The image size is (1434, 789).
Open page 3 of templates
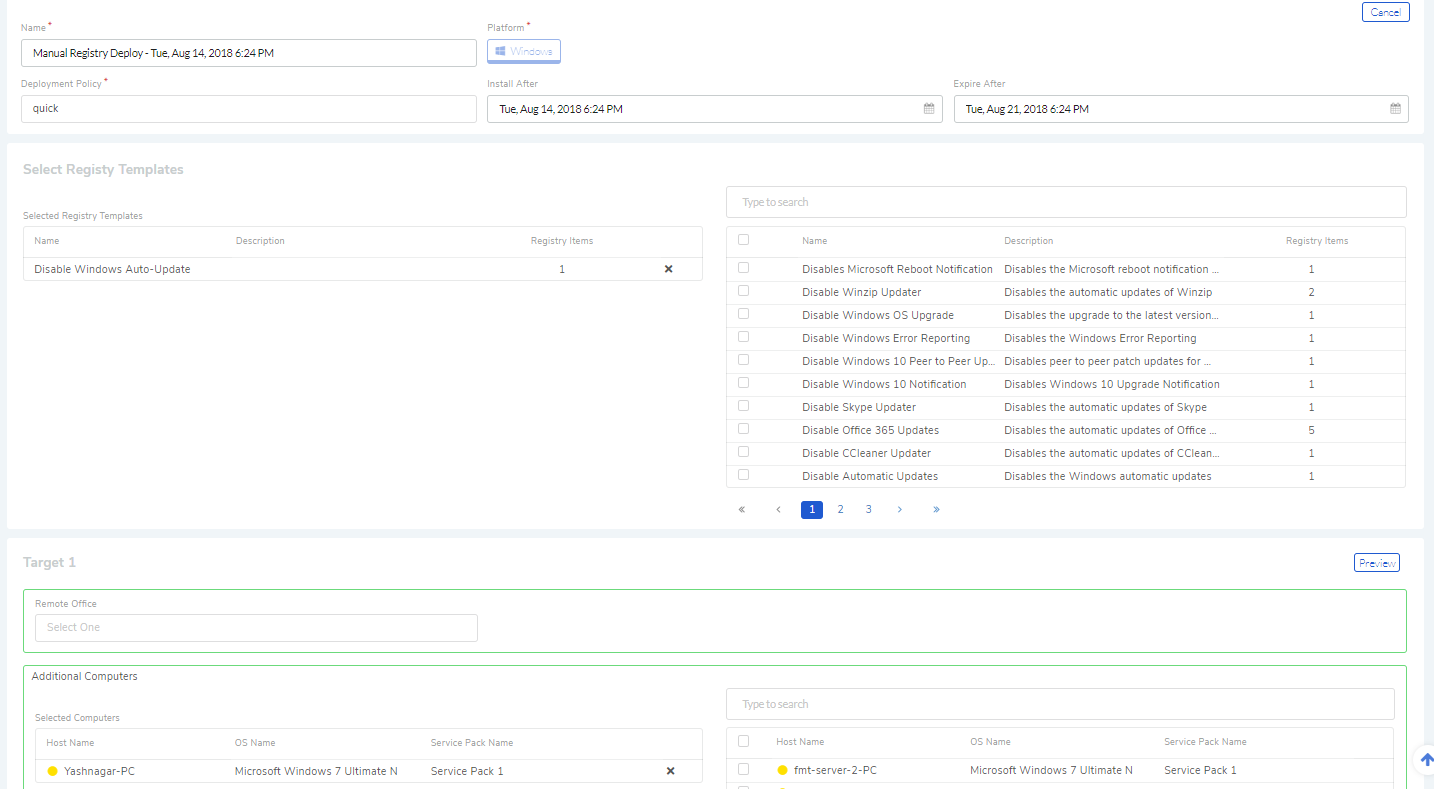coord(868,509)
